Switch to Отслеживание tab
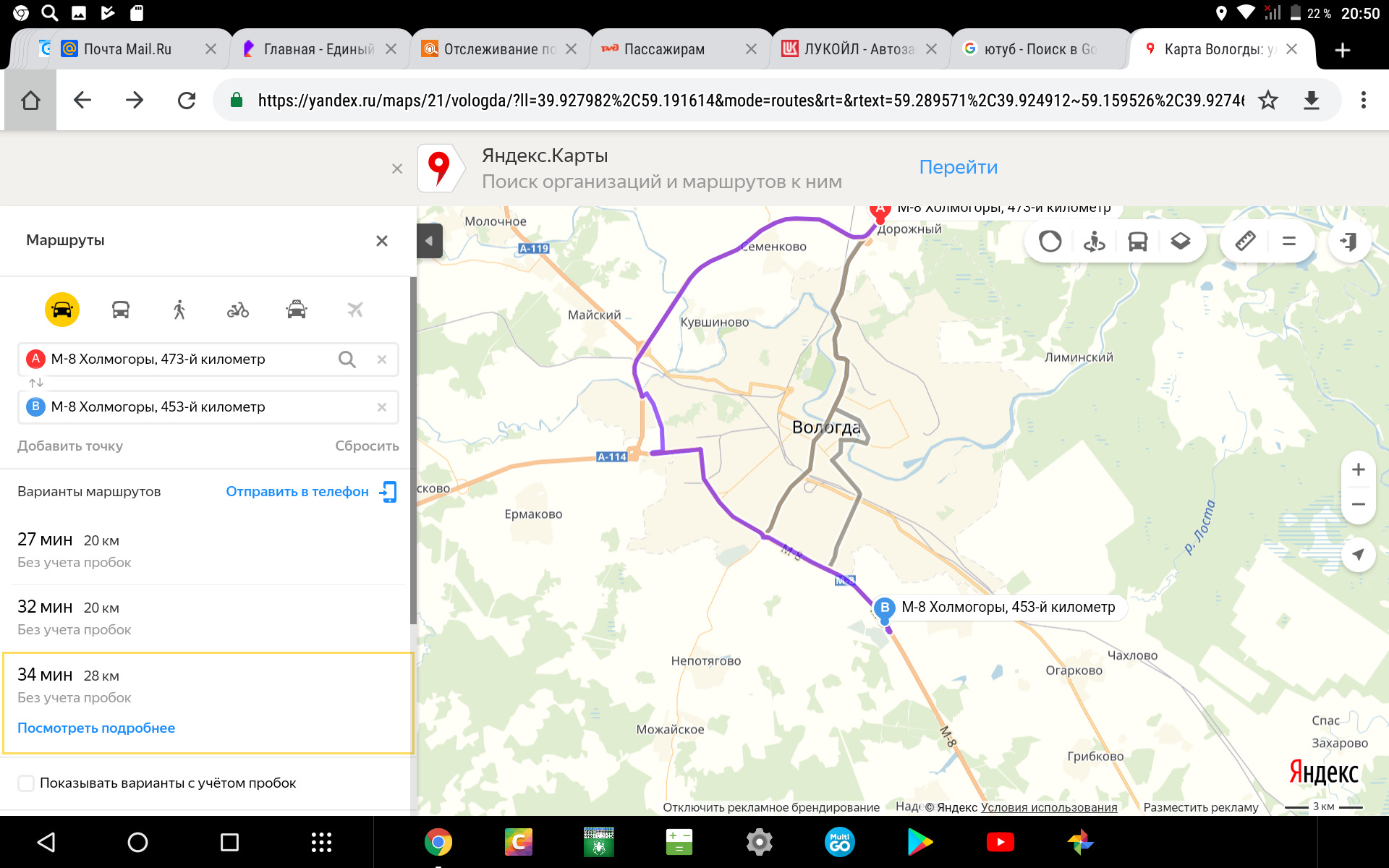The height and width of the screenshot is (868, 1389). coord(499,49)
